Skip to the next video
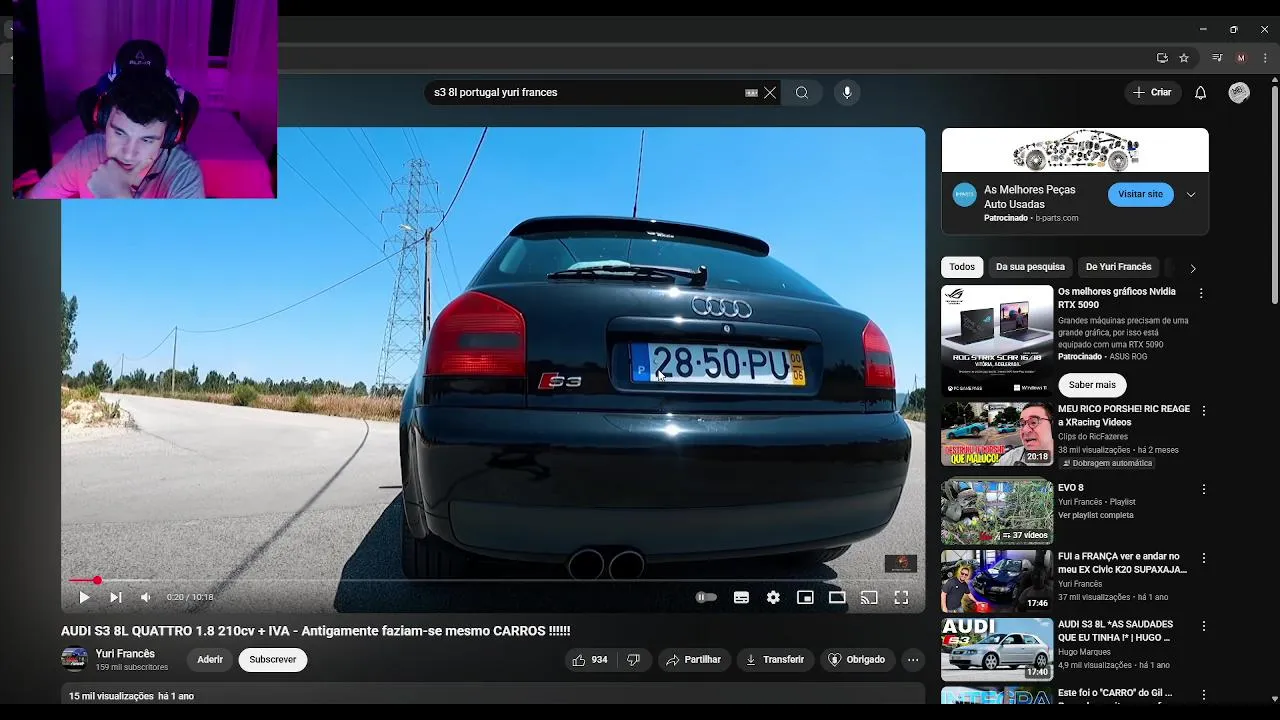The width and height of the screenshot is (1280, 720). pyautogui.click(x=115, y=597)
